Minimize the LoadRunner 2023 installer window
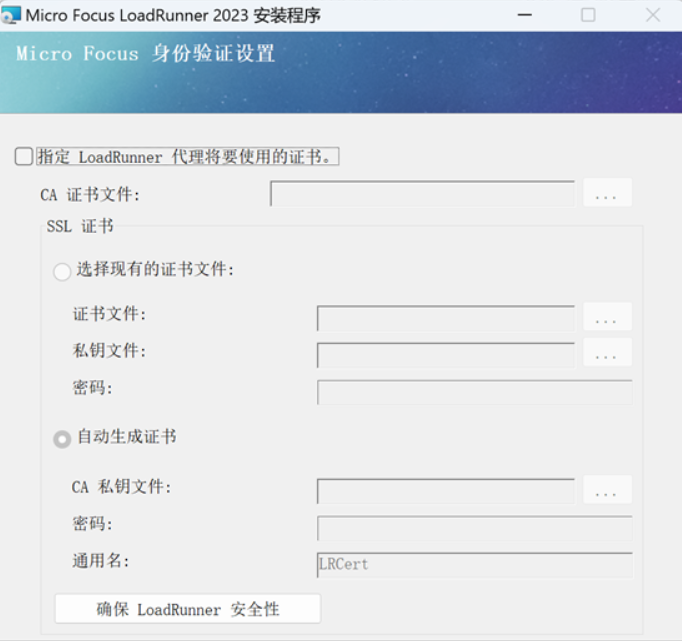This screenshot has width=682, height=641. [x=525, y=15]
